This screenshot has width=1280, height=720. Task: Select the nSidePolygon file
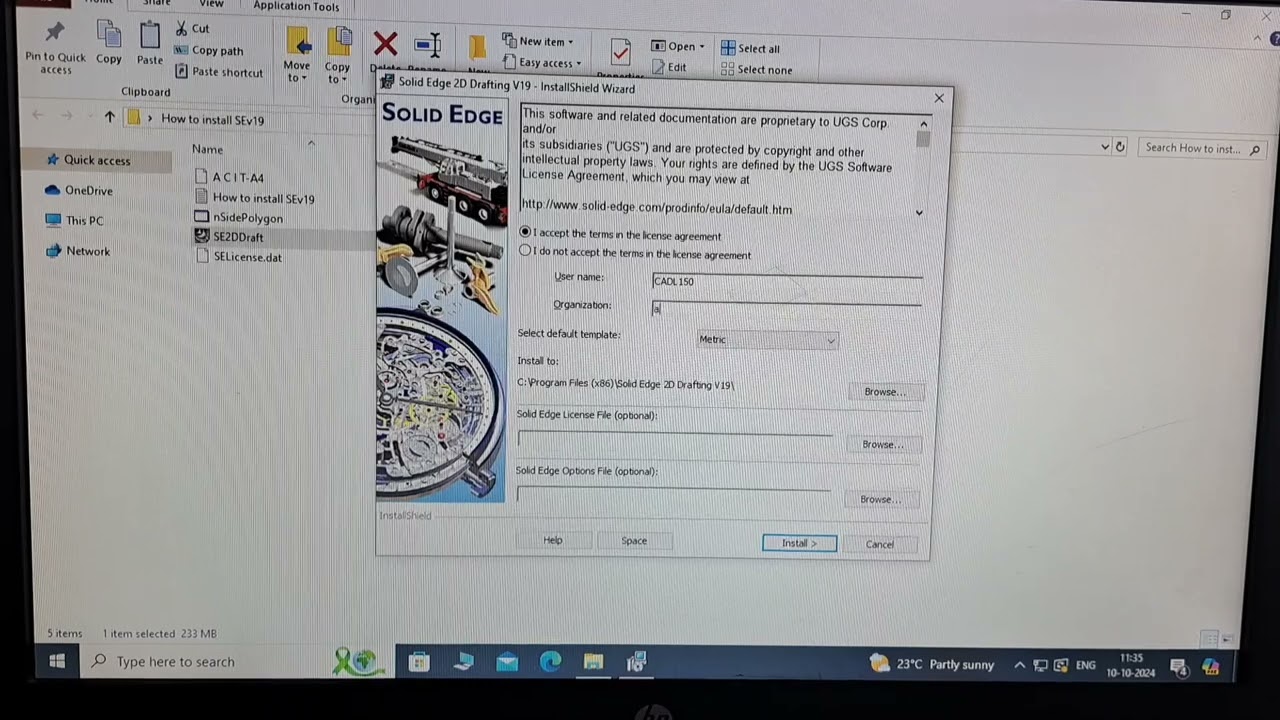click(247, 217)
